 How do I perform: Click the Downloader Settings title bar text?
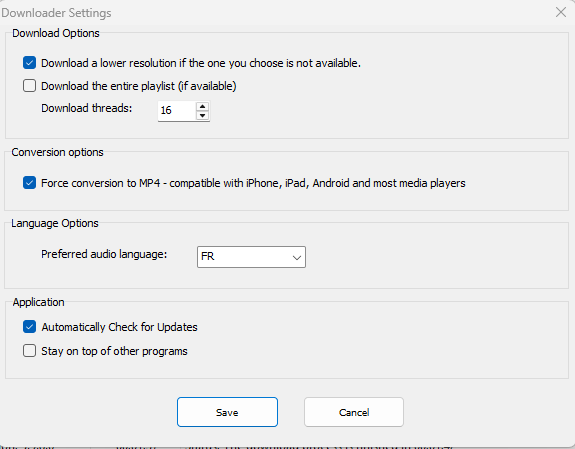tap(56, 13)
